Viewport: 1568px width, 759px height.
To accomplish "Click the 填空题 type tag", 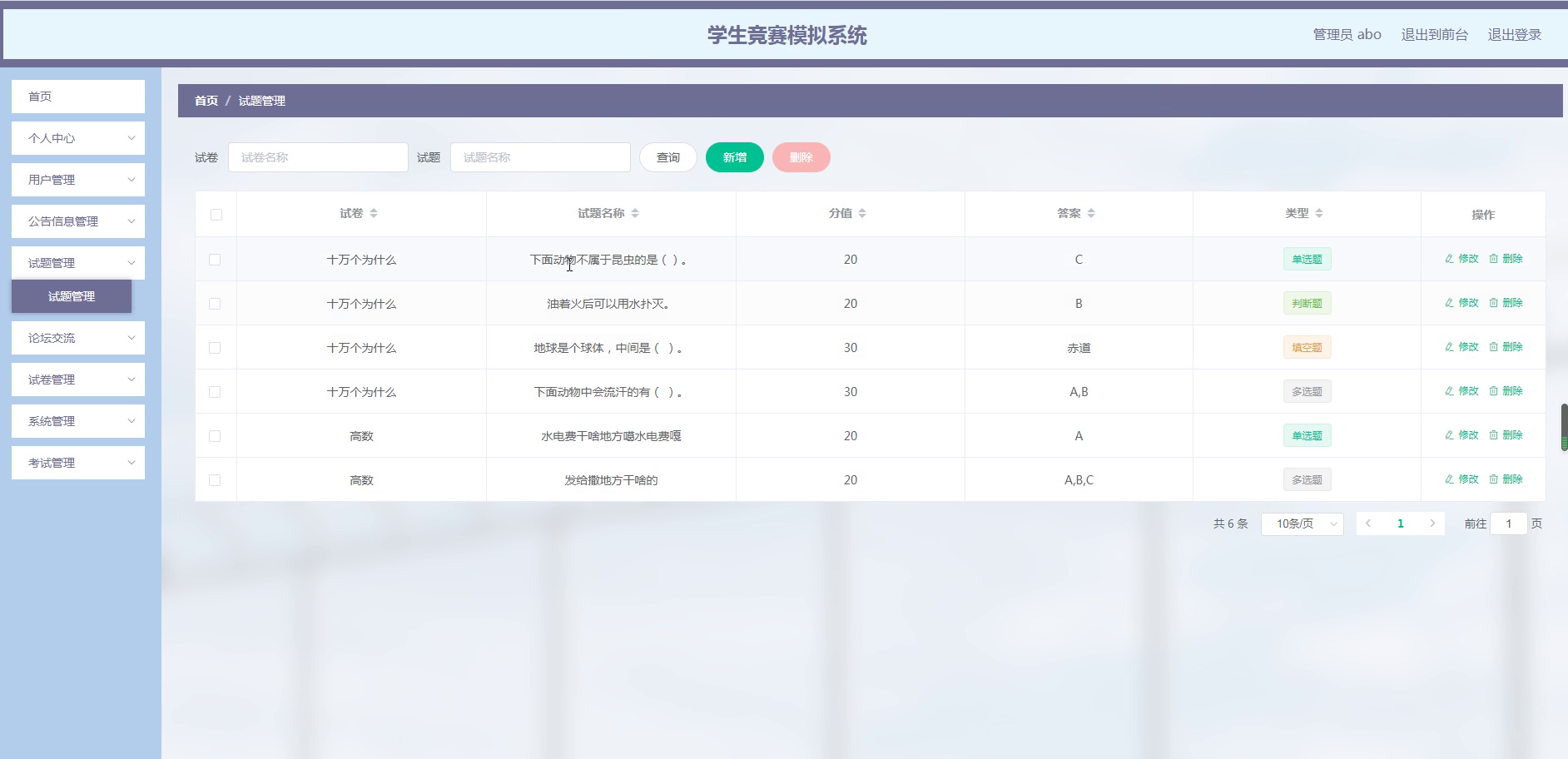I will 1307,347.
